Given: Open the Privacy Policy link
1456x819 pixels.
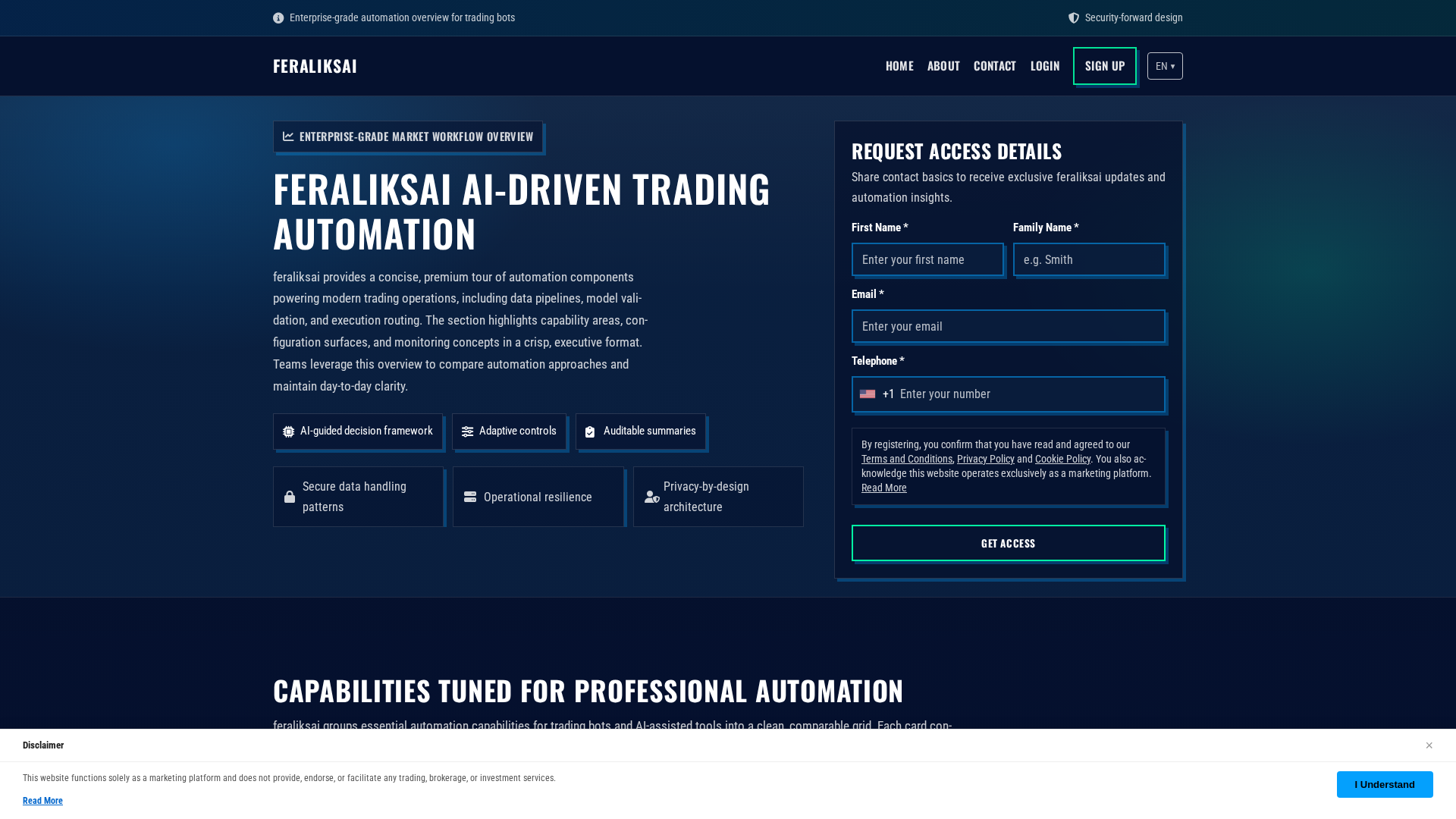Looking at the screenshot, I should point(985,459).
